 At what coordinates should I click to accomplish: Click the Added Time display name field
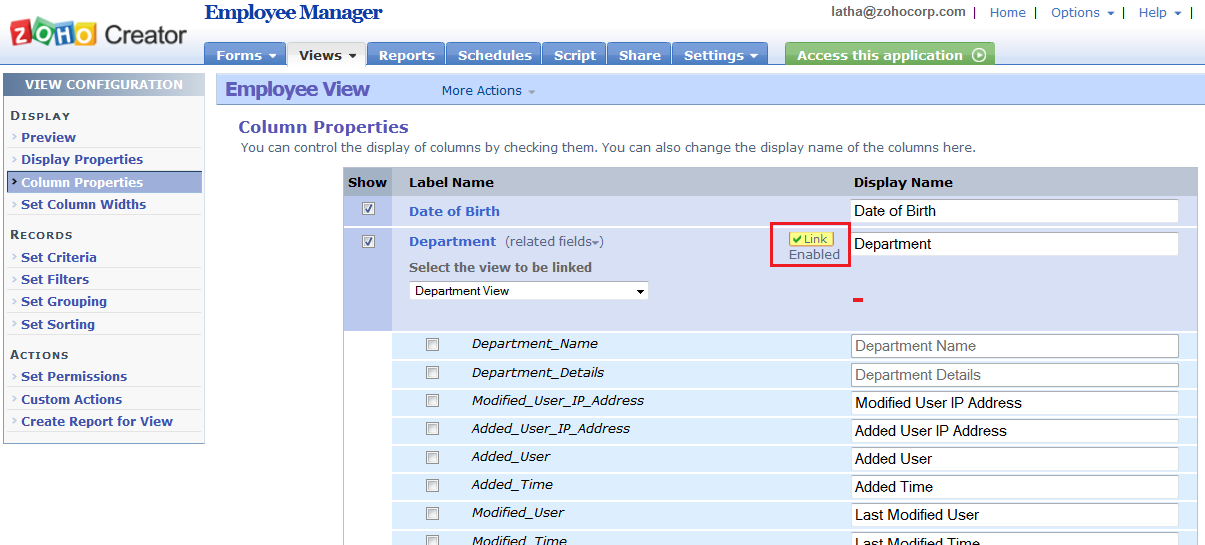click(x=1015, y=487)
